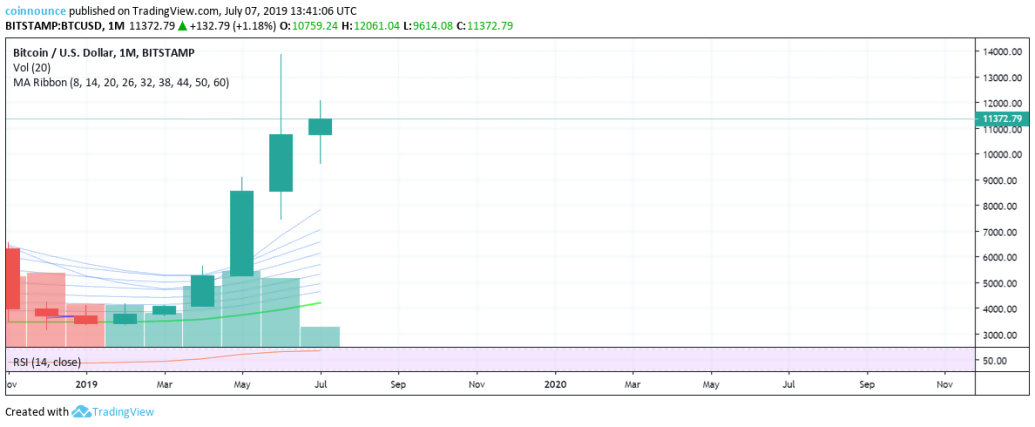Click the BITSTAMP:BTCUSD symbol in header
Viewport: 1035px width, 427px height.
[x=53, y=26]
